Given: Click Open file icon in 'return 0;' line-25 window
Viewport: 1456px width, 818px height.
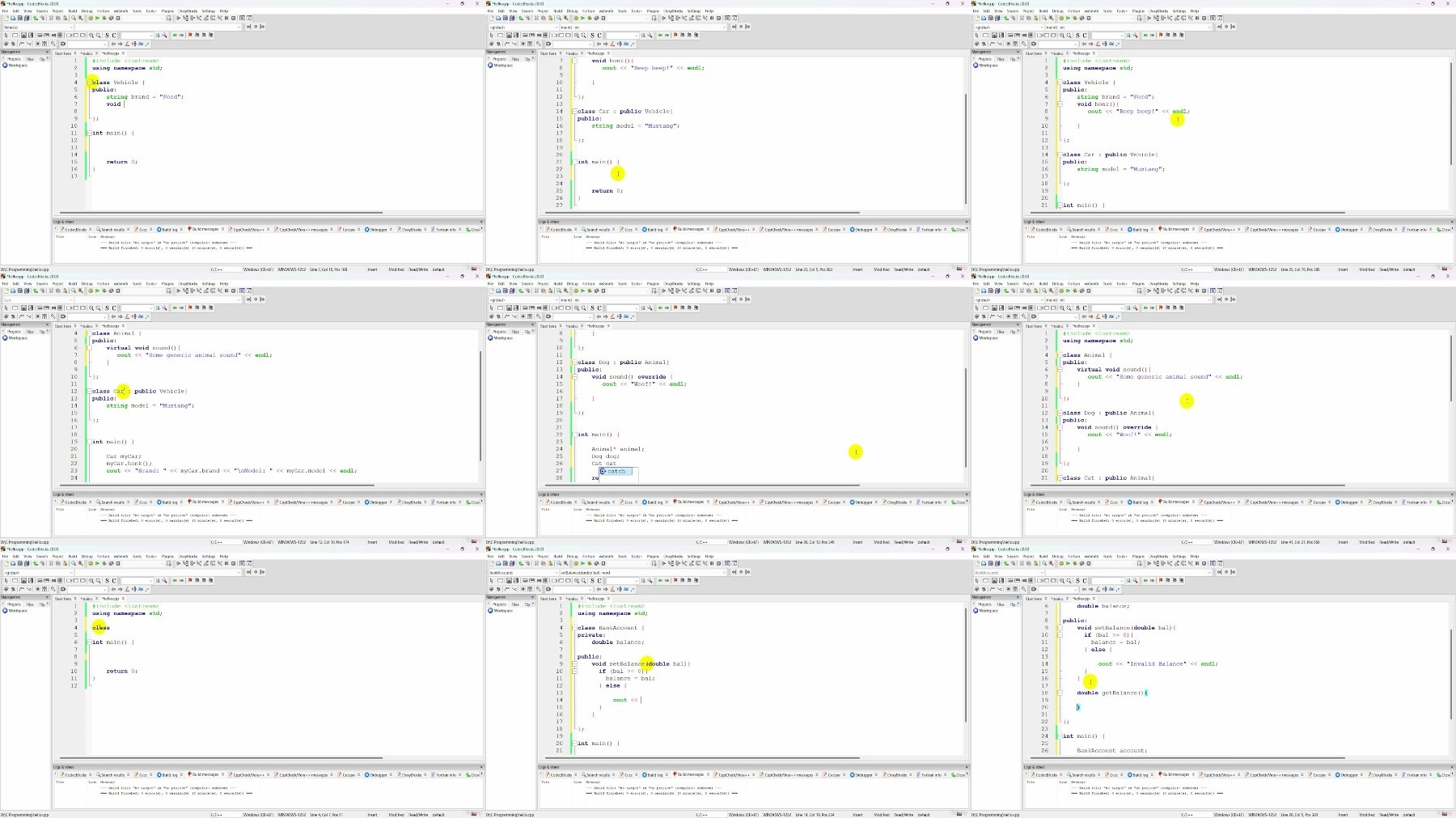Looking at the screenshot, I should pos(498,18).
